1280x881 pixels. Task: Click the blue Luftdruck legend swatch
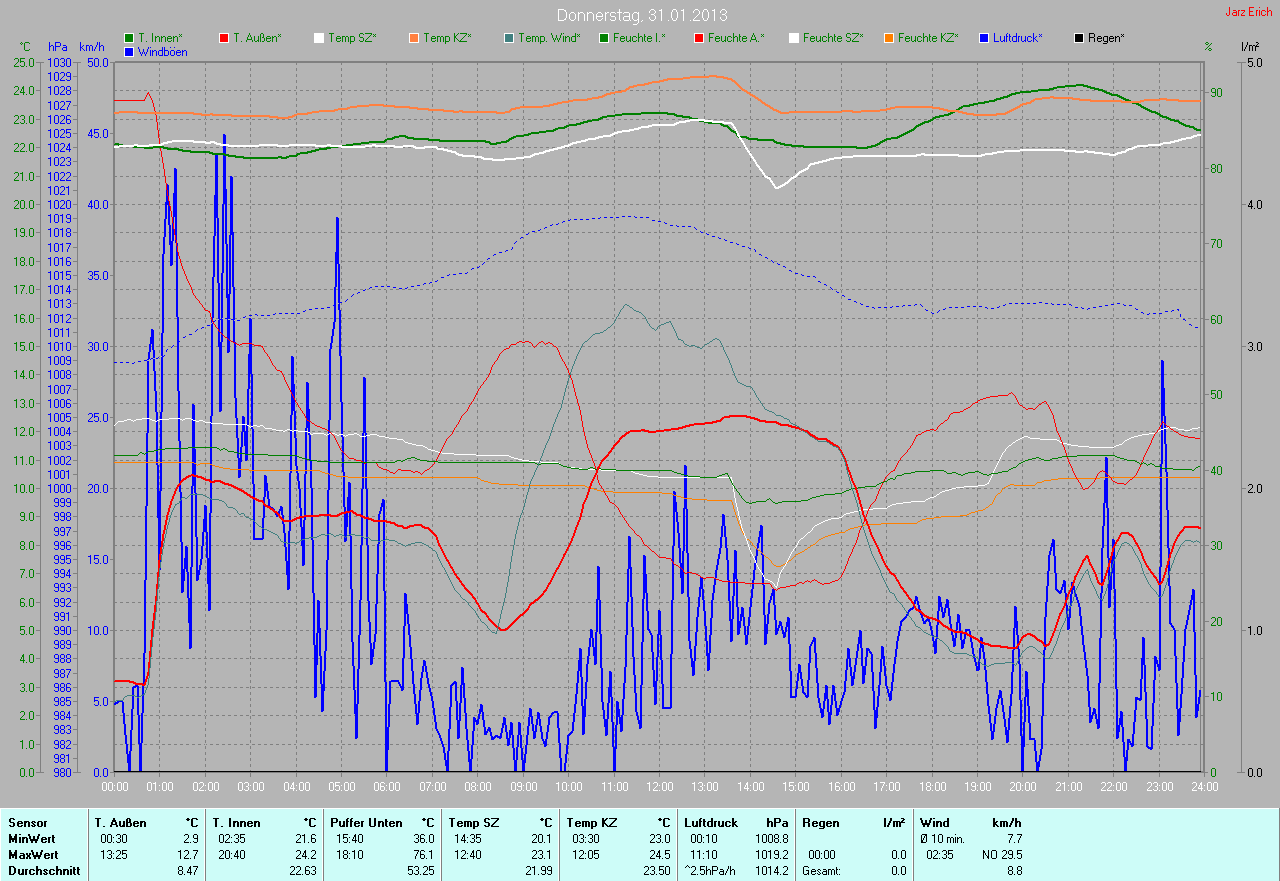[984, 38]
